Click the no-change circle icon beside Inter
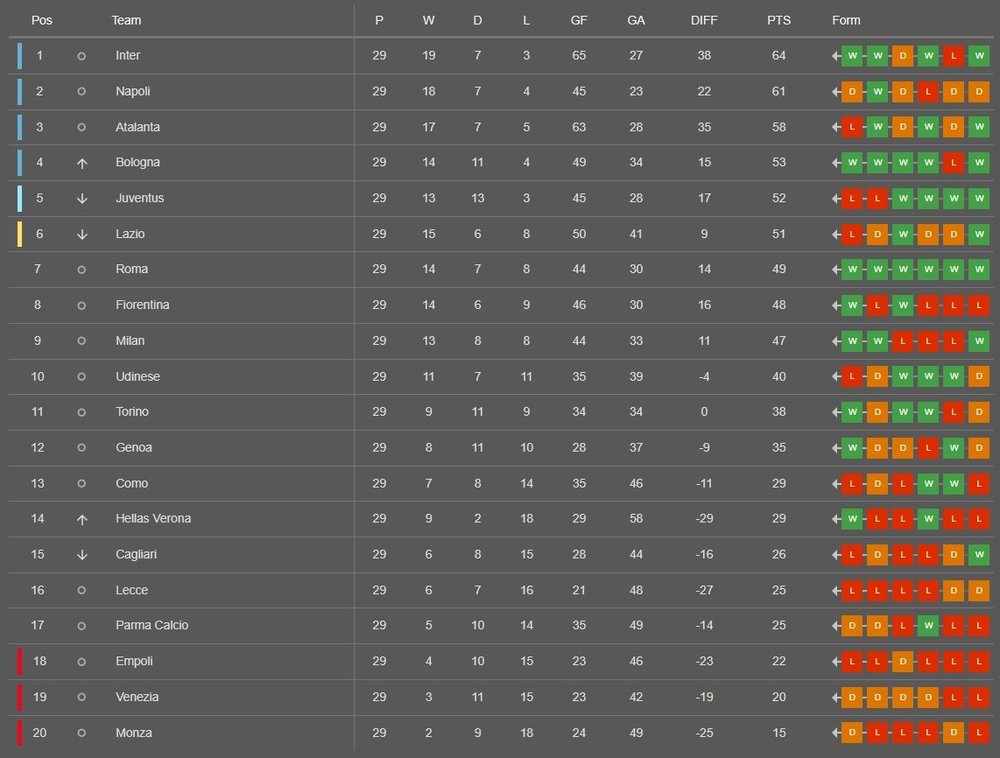 pos(82,56)
